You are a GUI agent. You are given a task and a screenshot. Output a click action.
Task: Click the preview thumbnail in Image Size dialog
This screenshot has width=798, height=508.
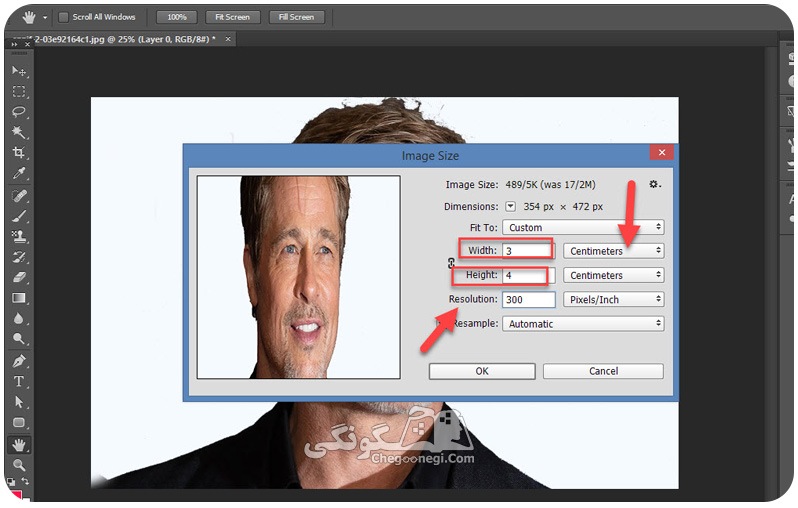[299, 277]
